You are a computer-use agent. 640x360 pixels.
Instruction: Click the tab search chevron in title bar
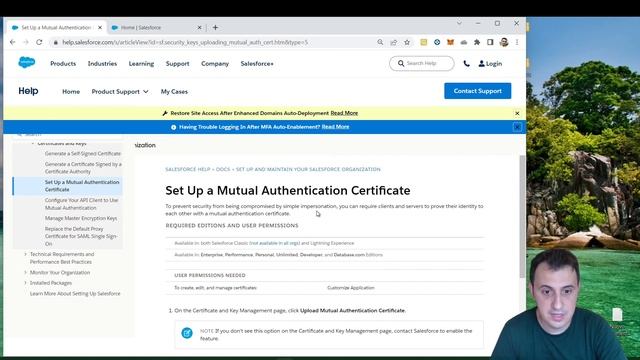pyautogui.click(x=459, y=23)
